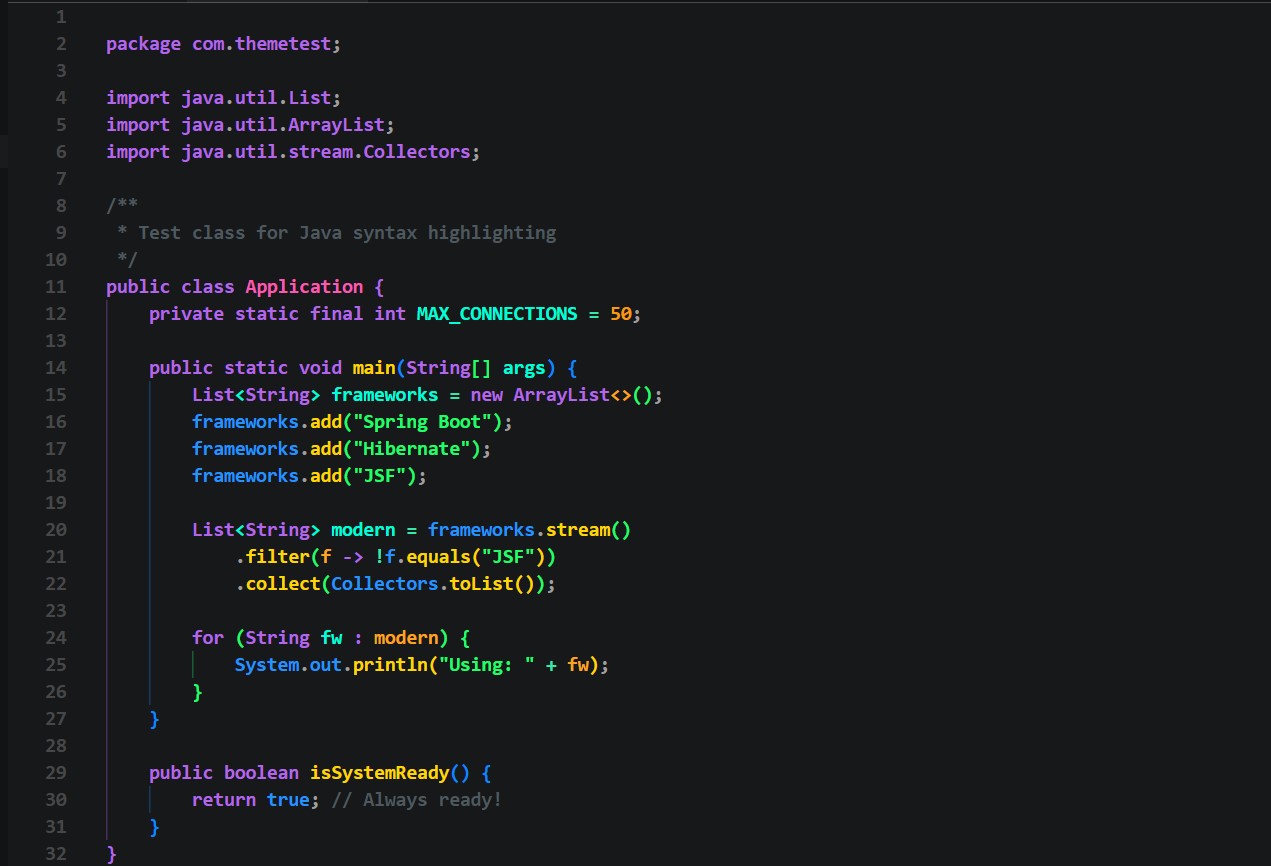Click the class name 'Application'
Screen dimensions: 1271x866
(305, 287)
